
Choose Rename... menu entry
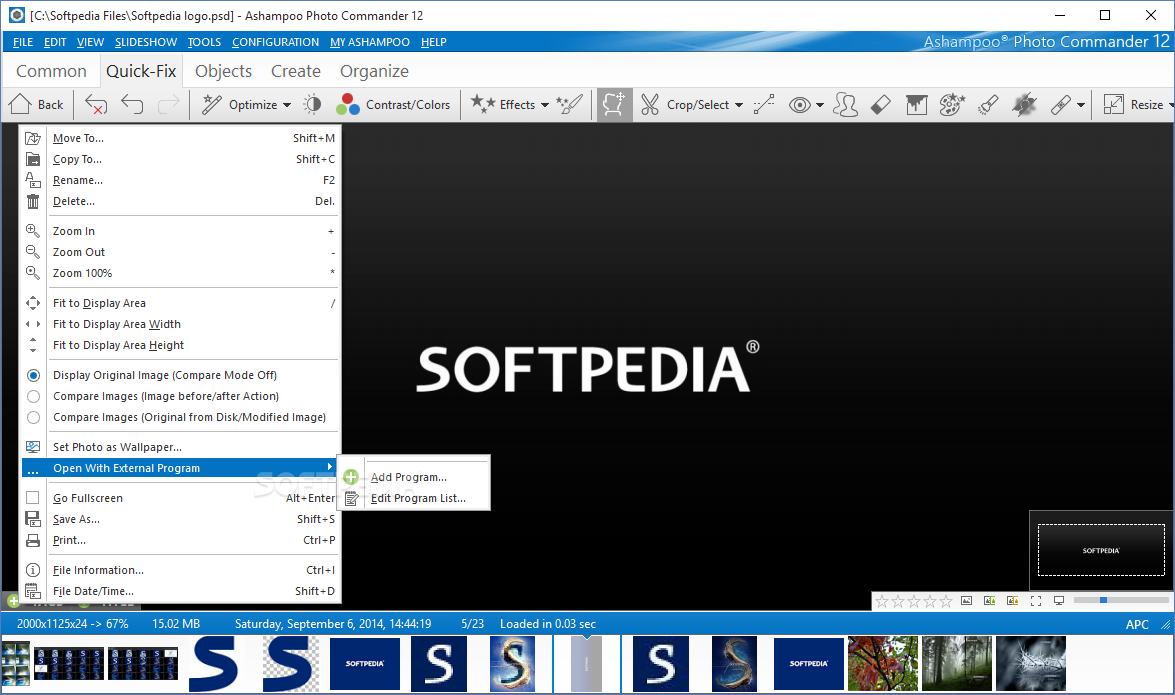click(x=180, y=180)
